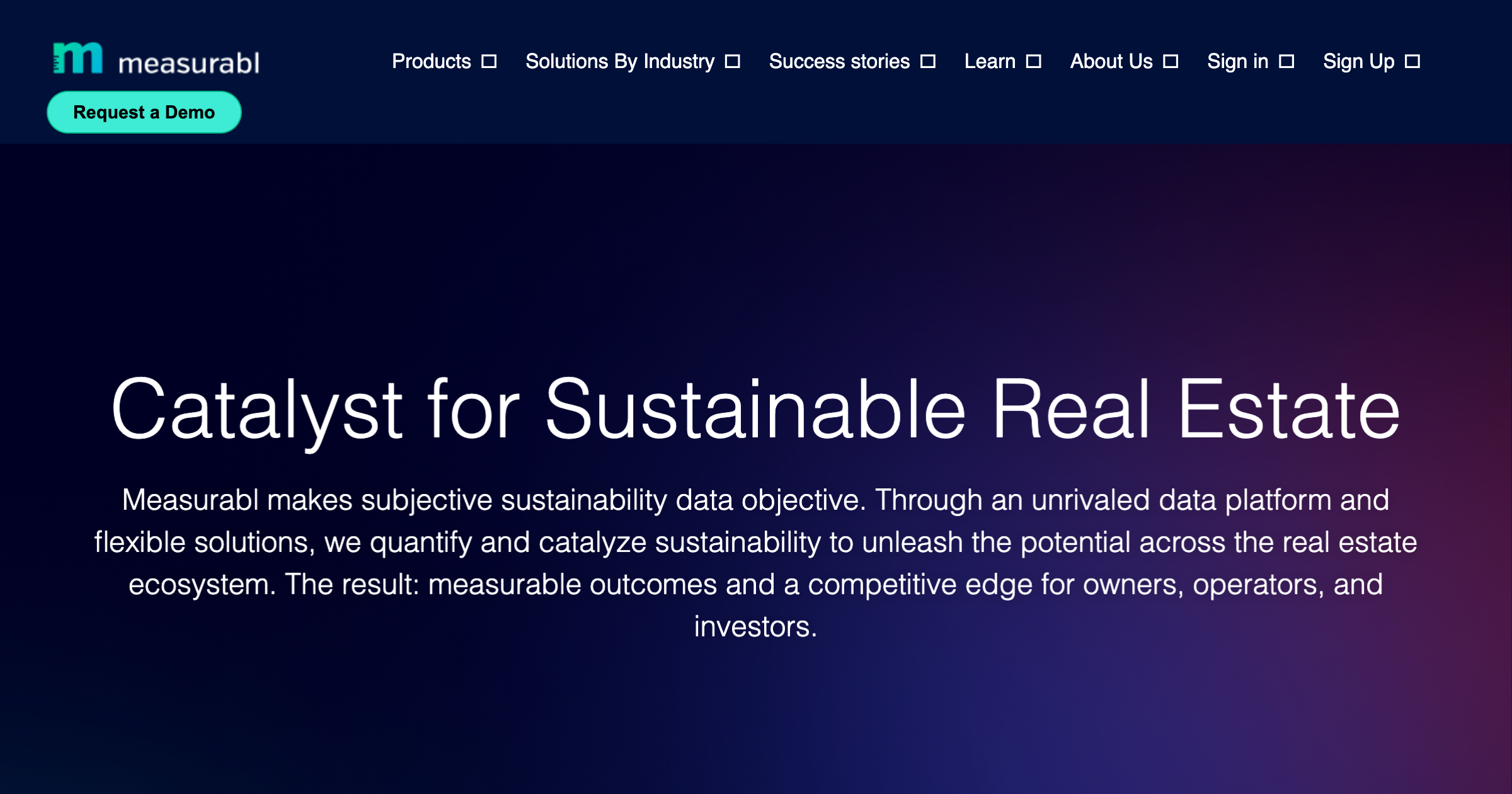Expand the Solutions By Industry arrow box
The height and width of the screenshot is (794, 1512).
(x=732, y=61)
